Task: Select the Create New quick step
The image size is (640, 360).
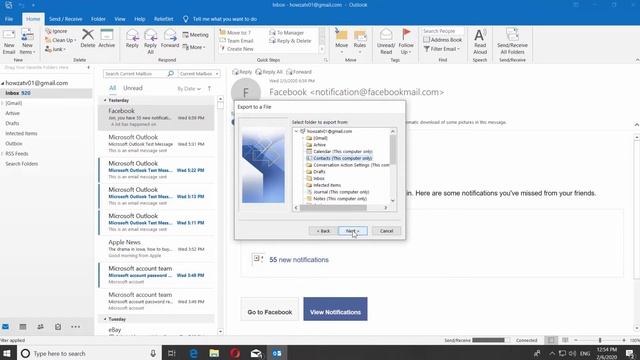Action: [x=237, y=49]
